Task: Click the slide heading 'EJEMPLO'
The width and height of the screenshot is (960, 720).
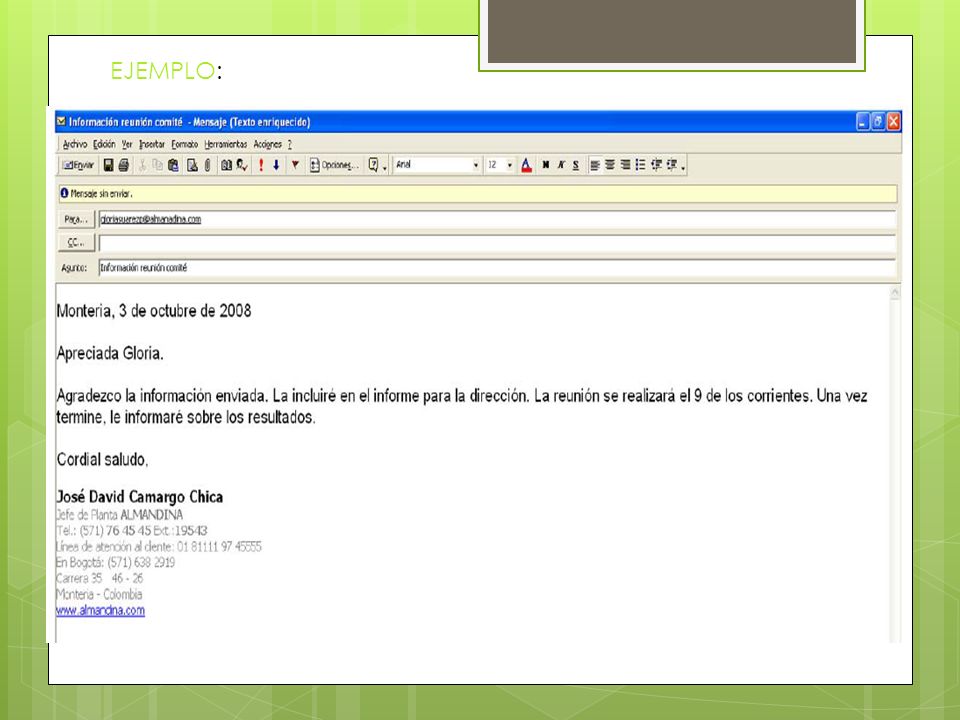Action: pyautogui.click(x=163, y=71)
